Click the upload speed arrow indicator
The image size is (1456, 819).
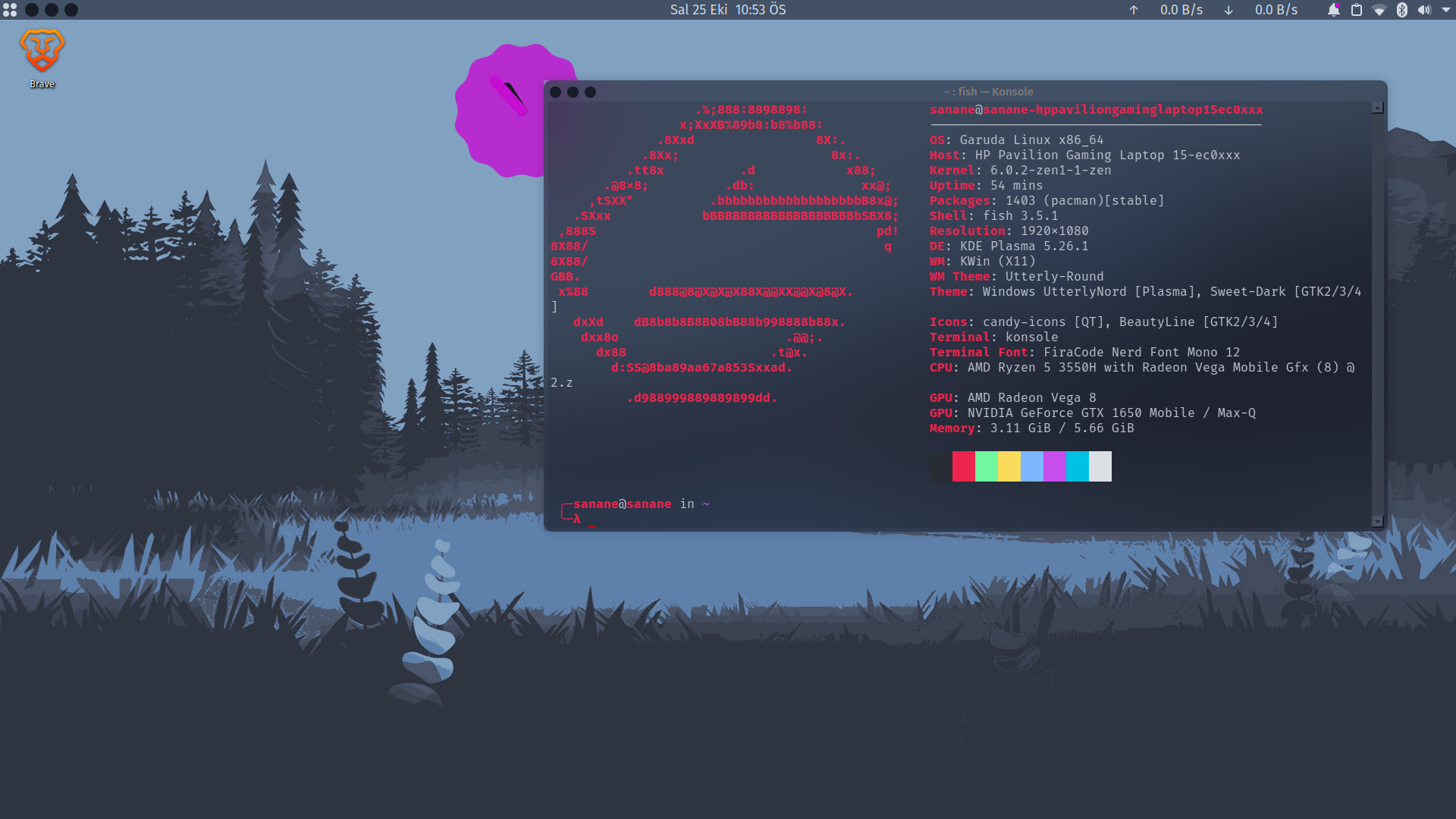(1134, 10)
